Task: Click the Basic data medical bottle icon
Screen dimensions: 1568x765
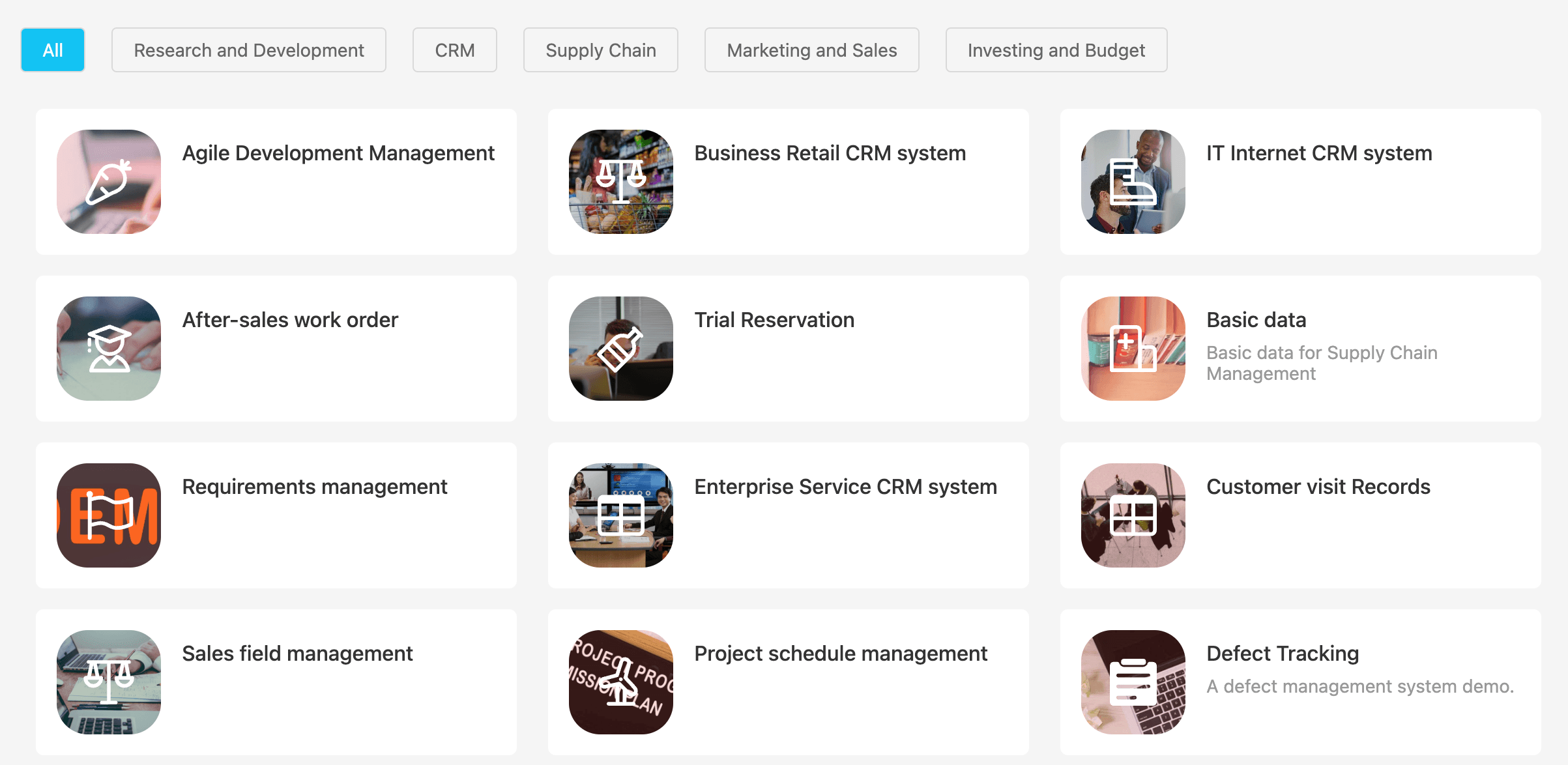Action: tap(1133, 348)
